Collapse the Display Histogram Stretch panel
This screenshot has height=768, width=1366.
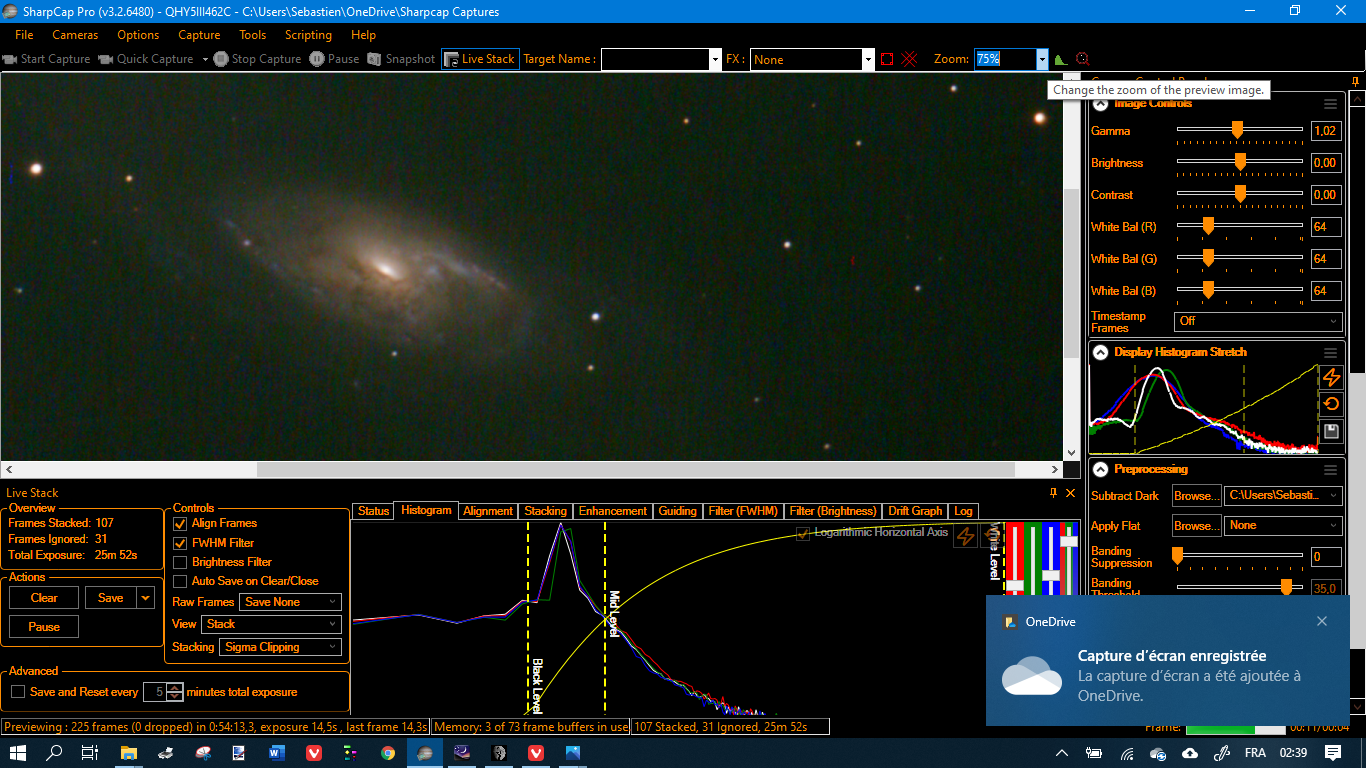tap(1100, 352)
